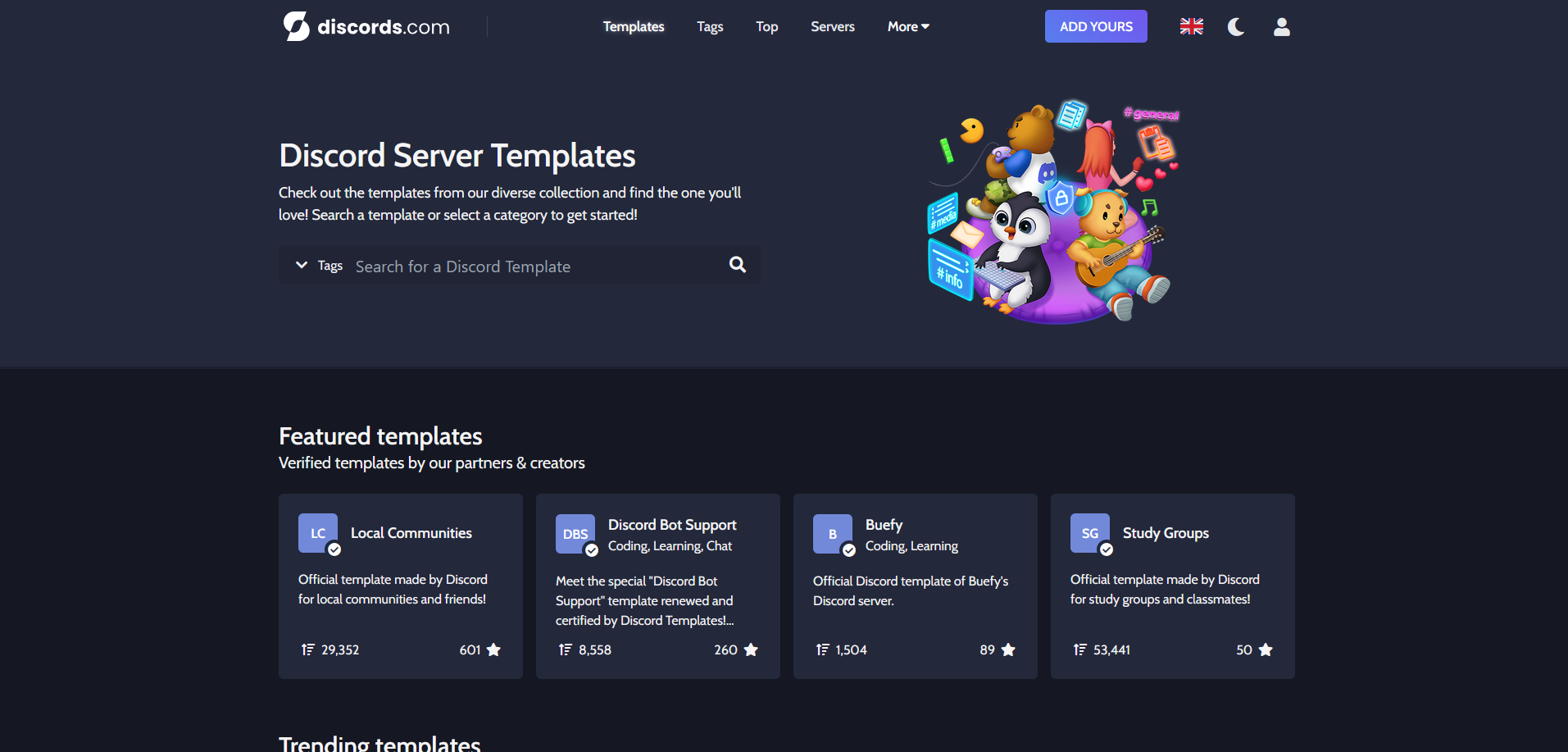Click Buefy's 'Coding, Learning' tags text

pos(911,546)
